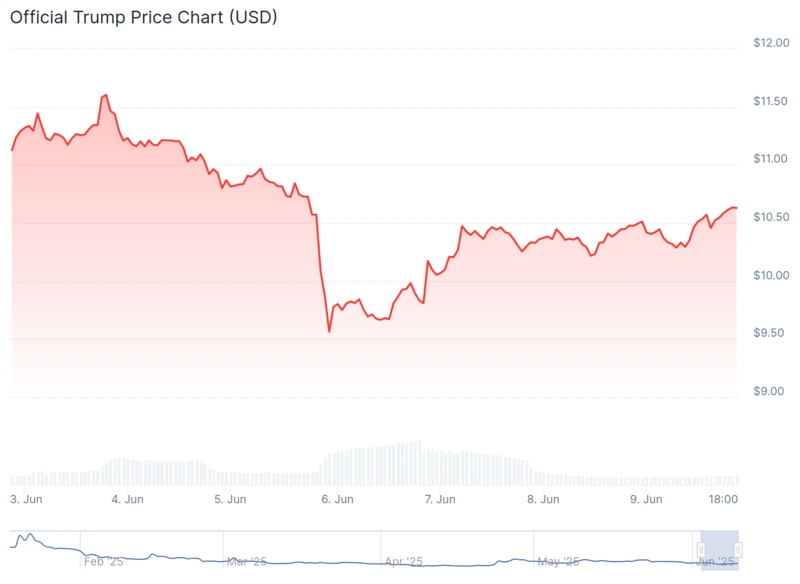Screen dimensions: 800x584
Task: Click the $12.00 y-axis price label
Action: coord(771,43)
